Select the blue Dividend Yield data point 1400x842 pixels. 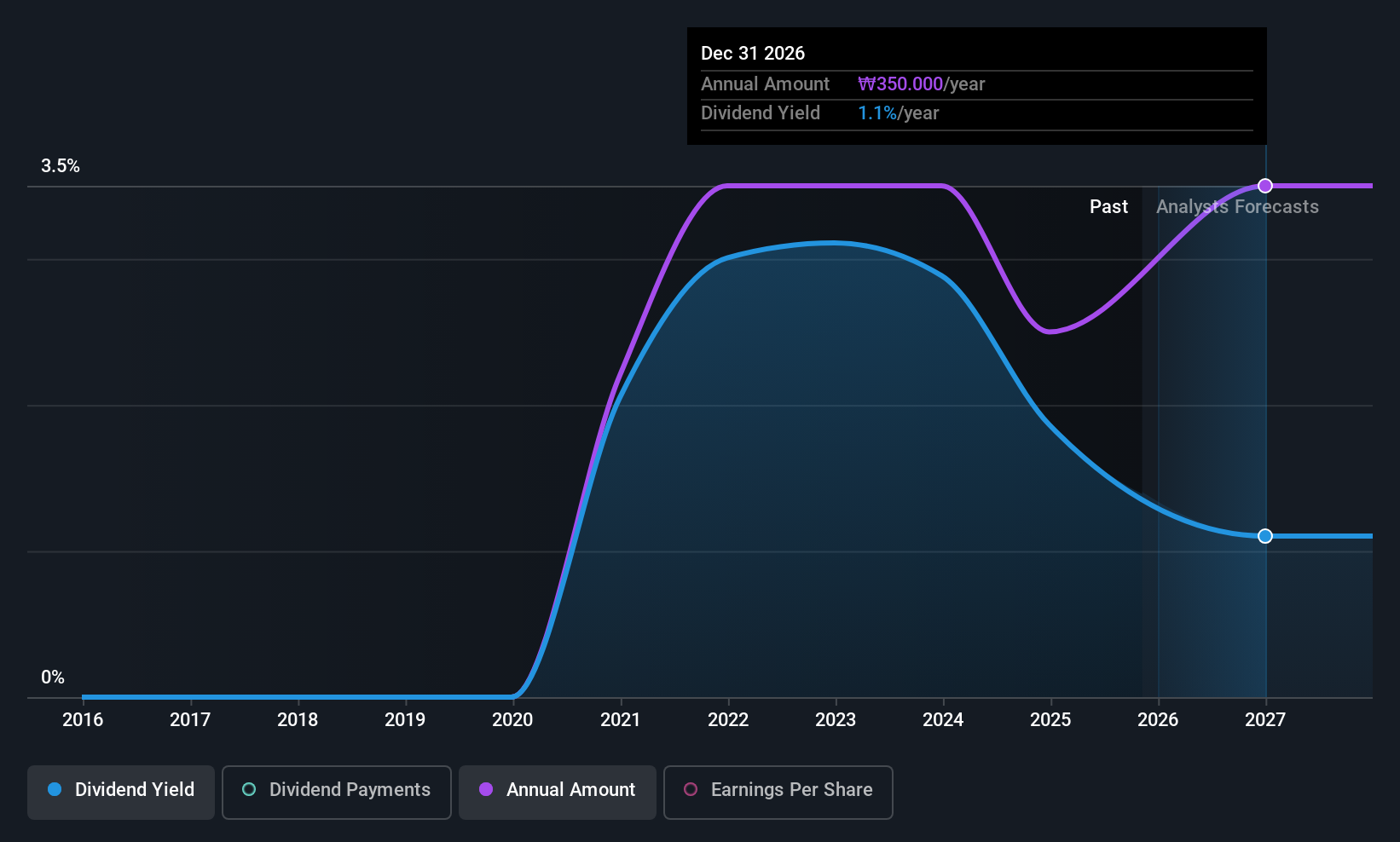tap(1265, 536)
